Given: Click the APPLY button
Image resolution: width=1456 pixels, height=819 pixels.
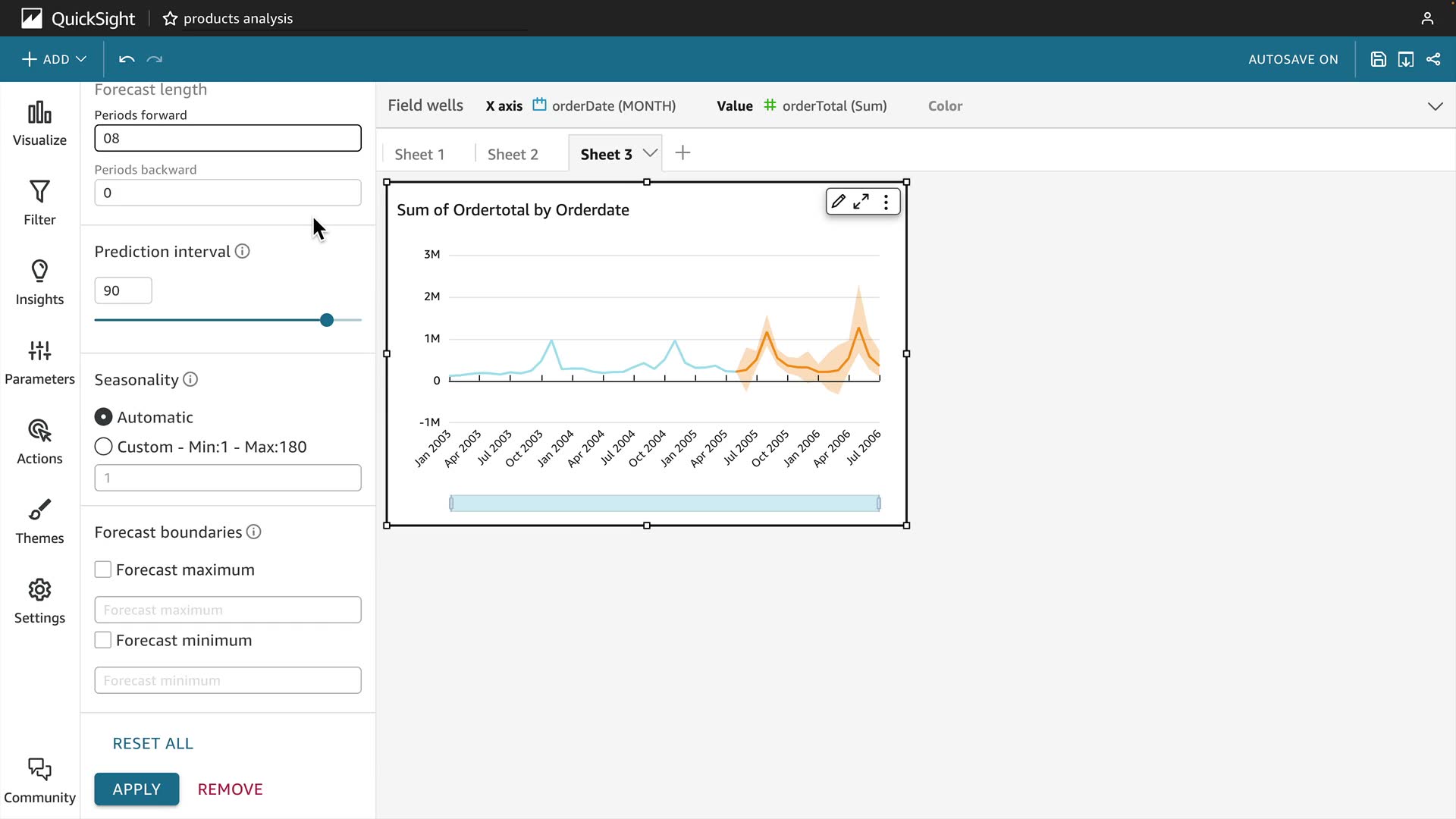Looking at the screenshot, I should pos(136,789).
